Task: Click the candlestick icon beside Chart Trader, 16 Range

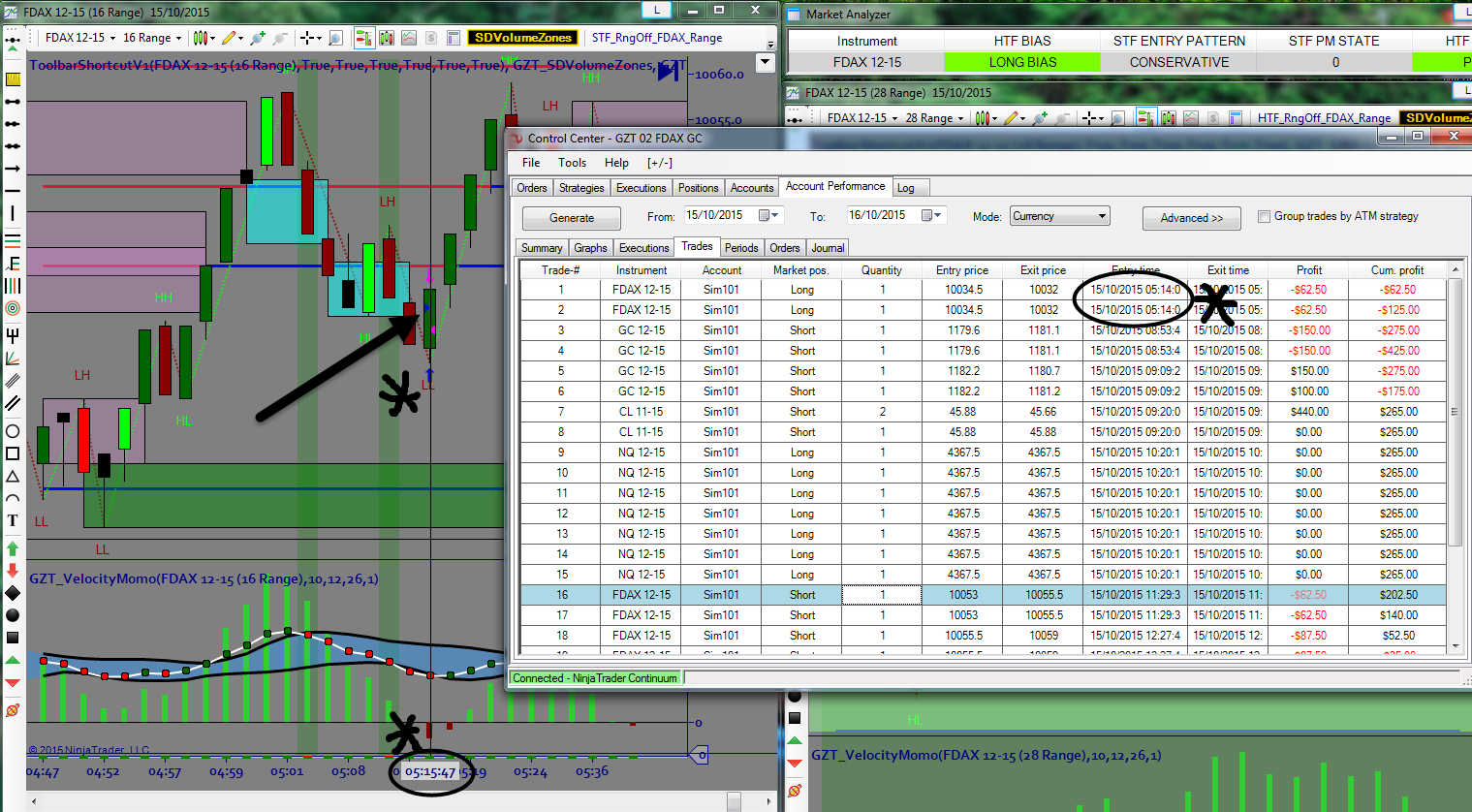Action: 387,38
